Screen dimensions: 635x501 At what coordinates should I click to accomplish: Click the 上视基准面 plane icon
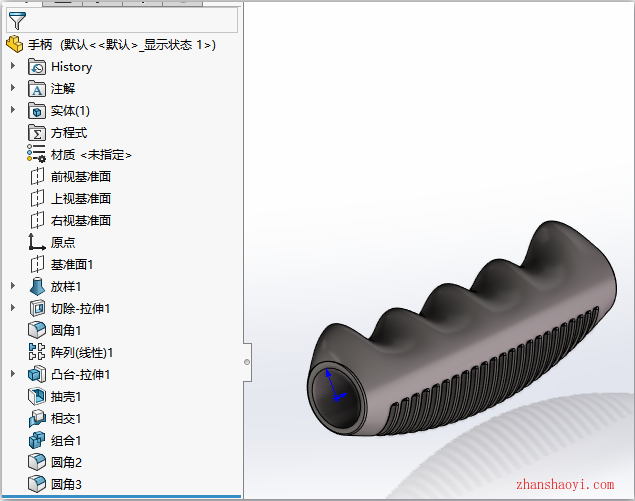(x=37, y=198)
